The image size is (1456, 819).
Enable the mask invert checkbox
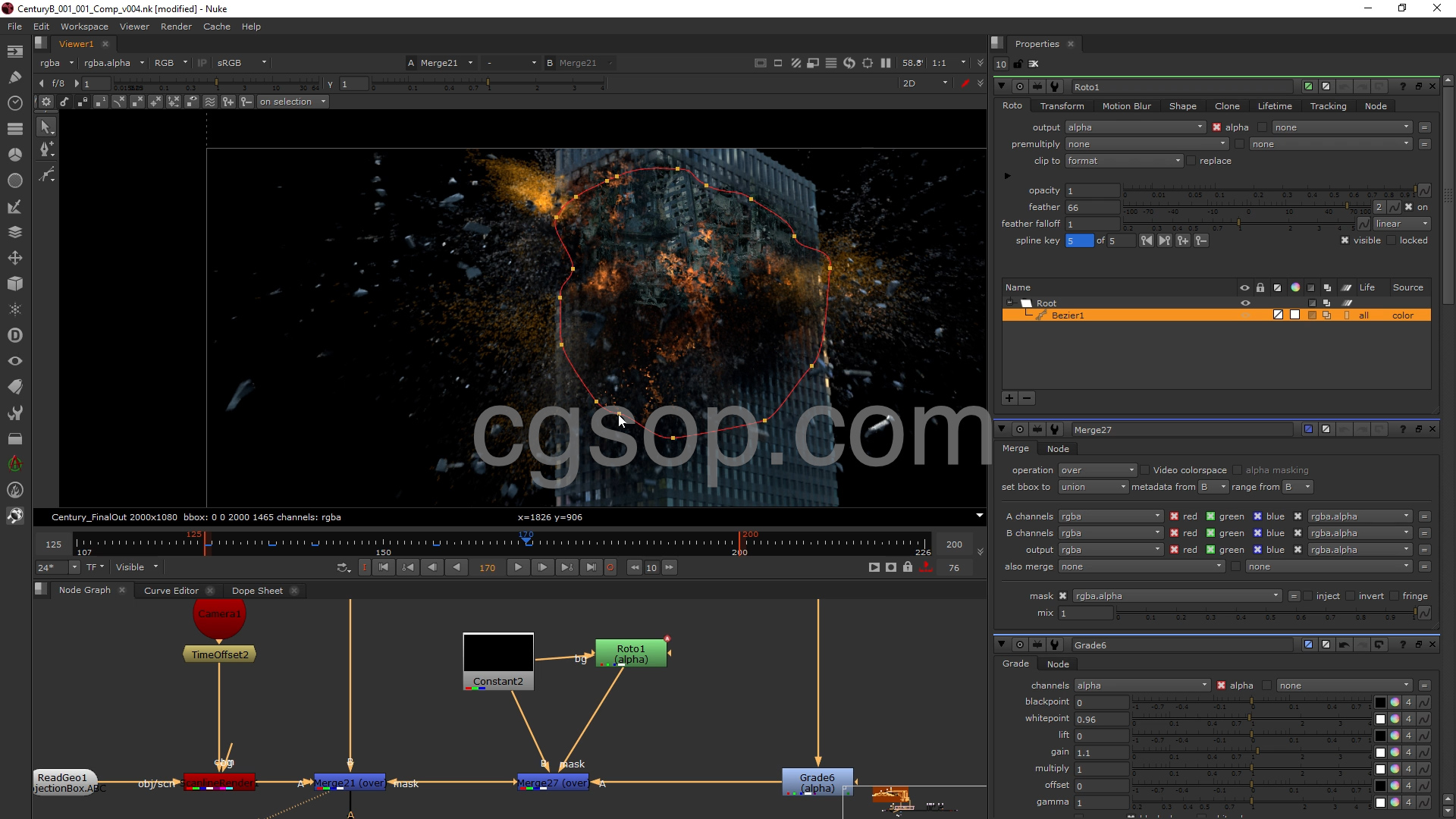click(1351, 596)
